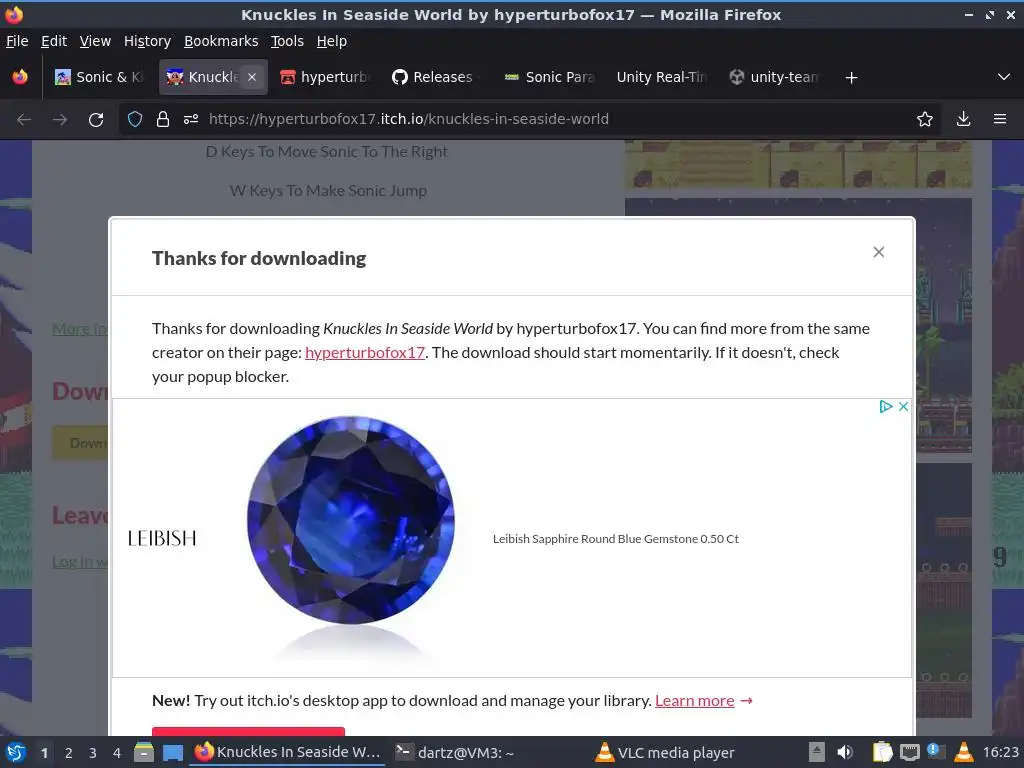This screenshot has width=1024, height=768.
Task: Click the blue sapphire gemstone image
Action: (351, 520)
